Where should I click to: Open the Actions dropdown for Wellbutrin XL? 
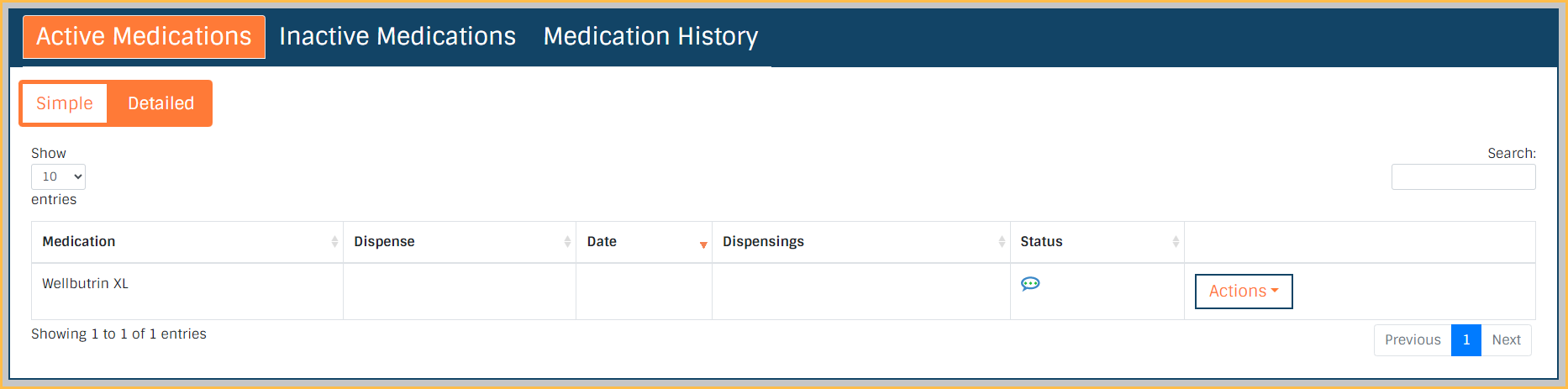coord(1244,292)
